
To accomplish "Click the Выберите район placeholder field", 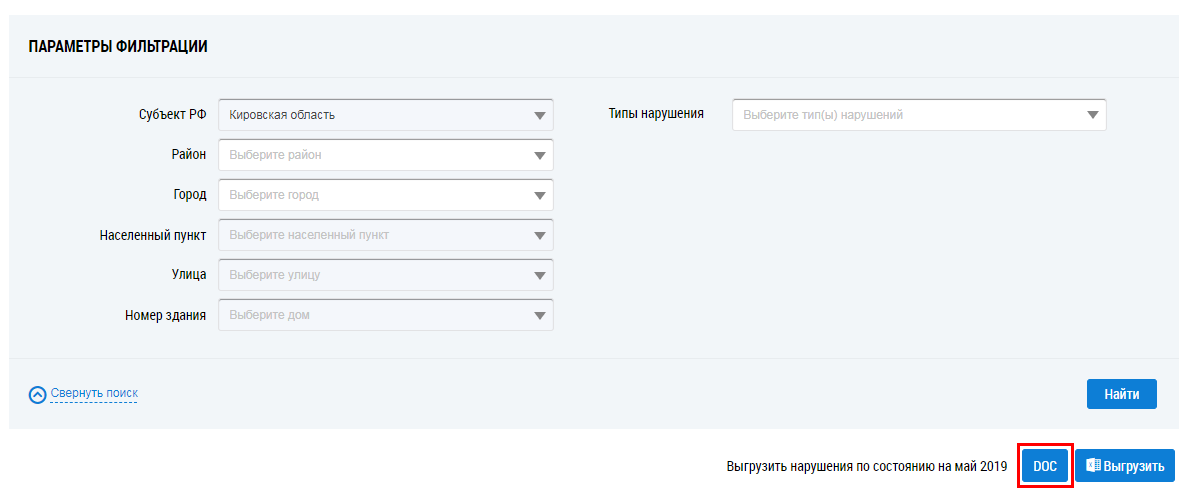I will [x=276, y=155].
